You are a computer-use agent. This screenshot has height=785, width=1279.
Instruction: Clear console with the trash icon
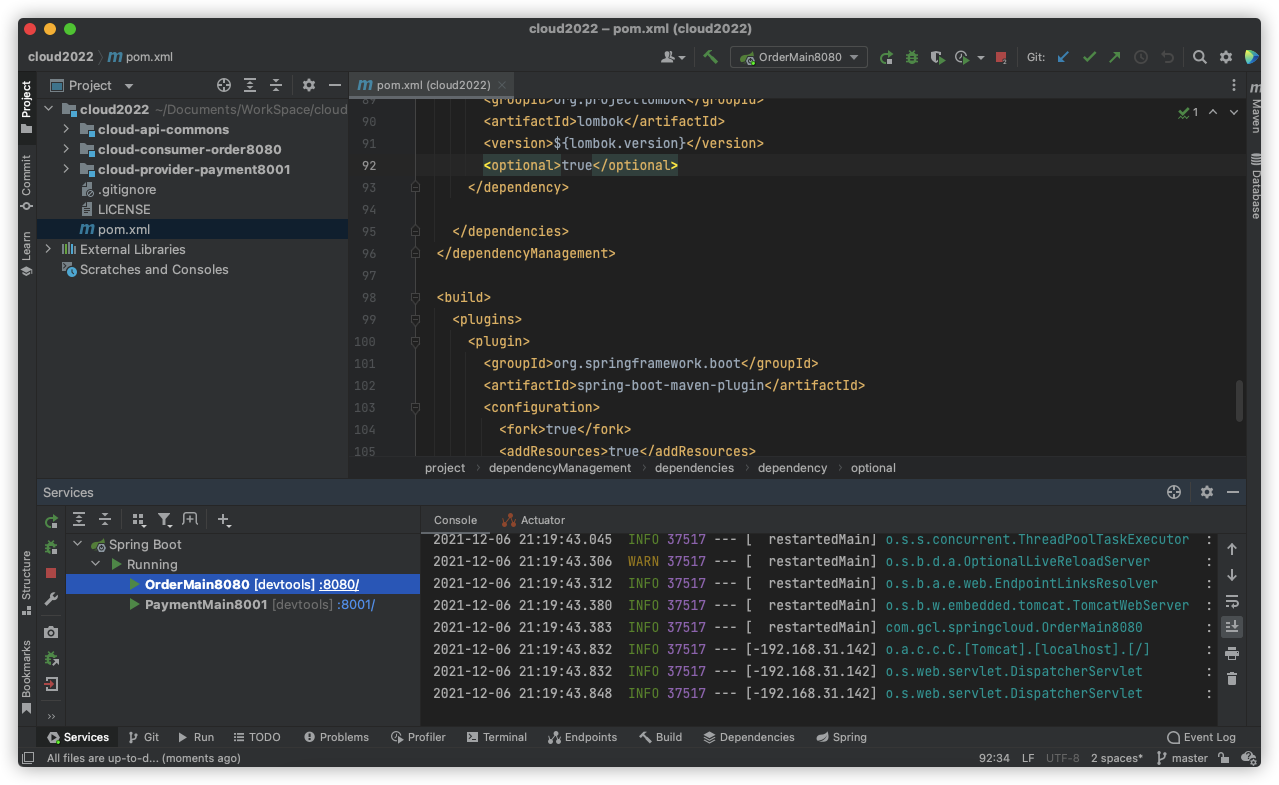[x=1232, y=679]
